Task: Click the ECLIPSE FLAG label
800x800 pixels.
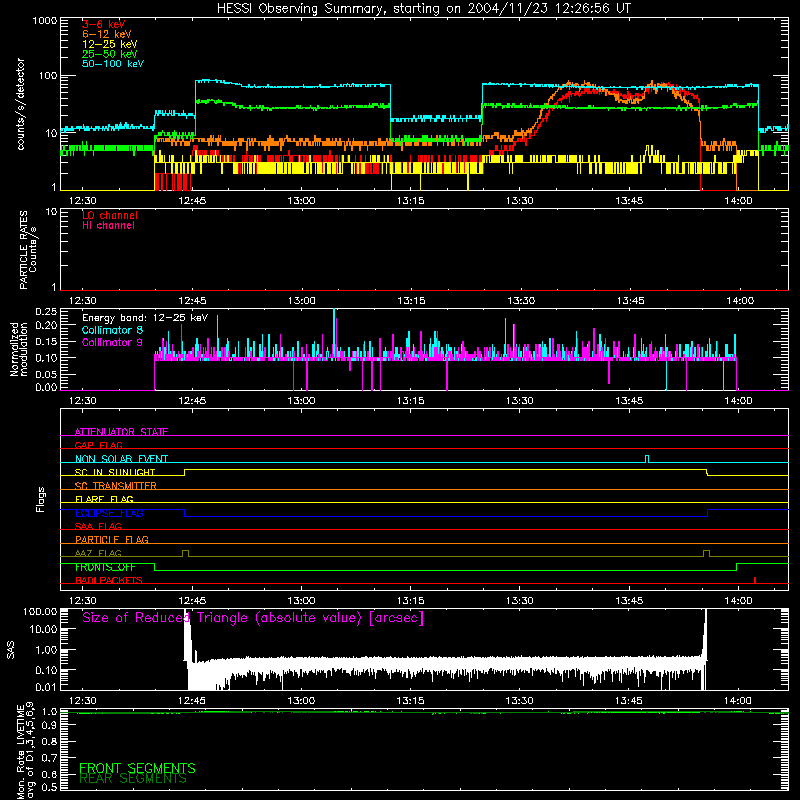Action: pyautogui.click(x=109, y=513)
